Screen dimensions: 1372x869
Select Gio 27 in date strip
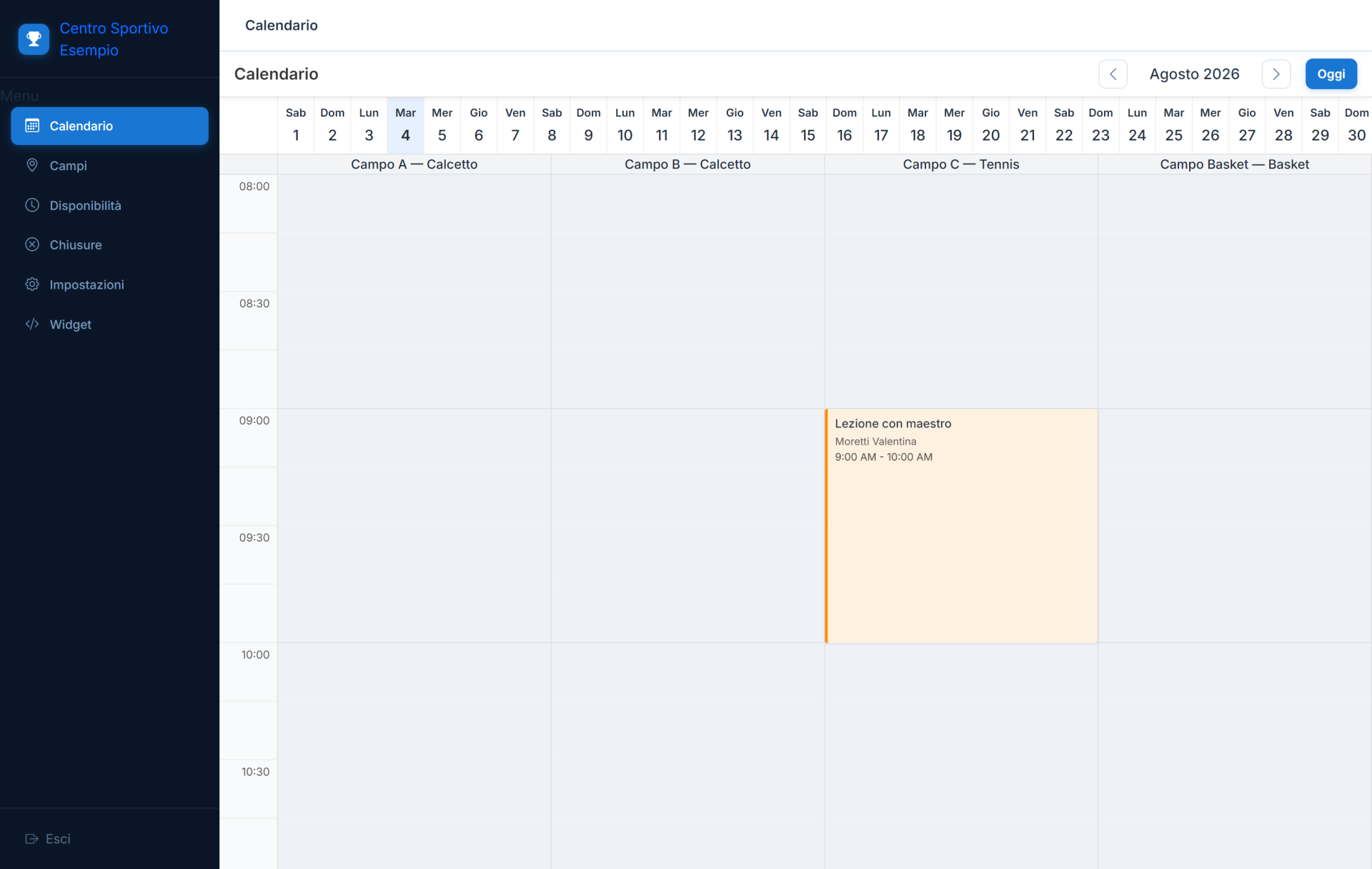1247,125
